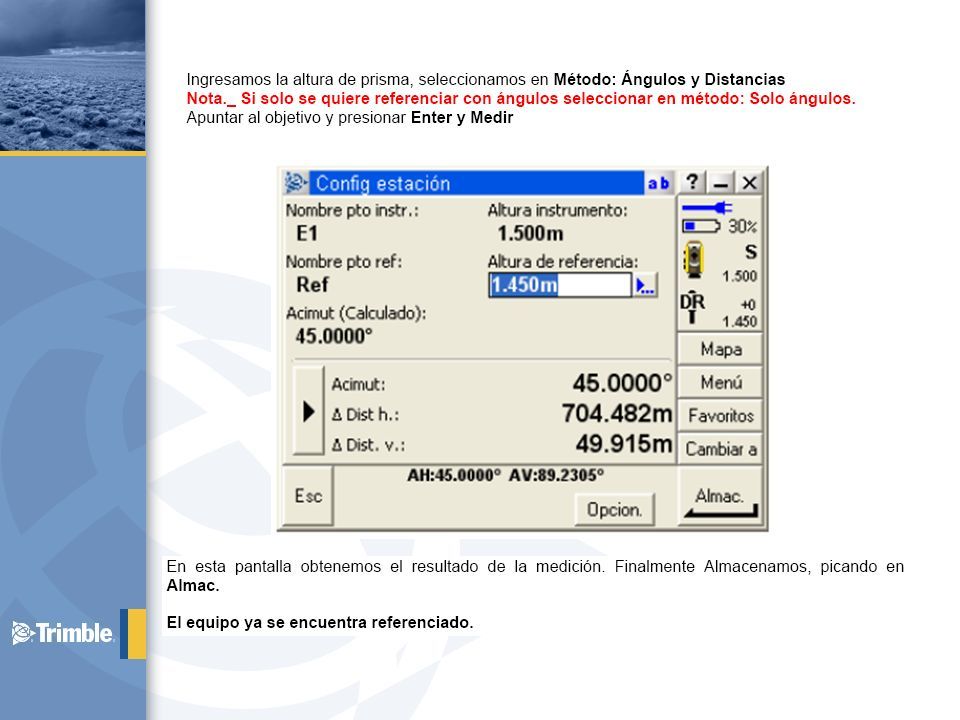Click the target height 1.450 in status bar
Image resolution: width=960 pixels, height=720 pixels.
(739, 321)
